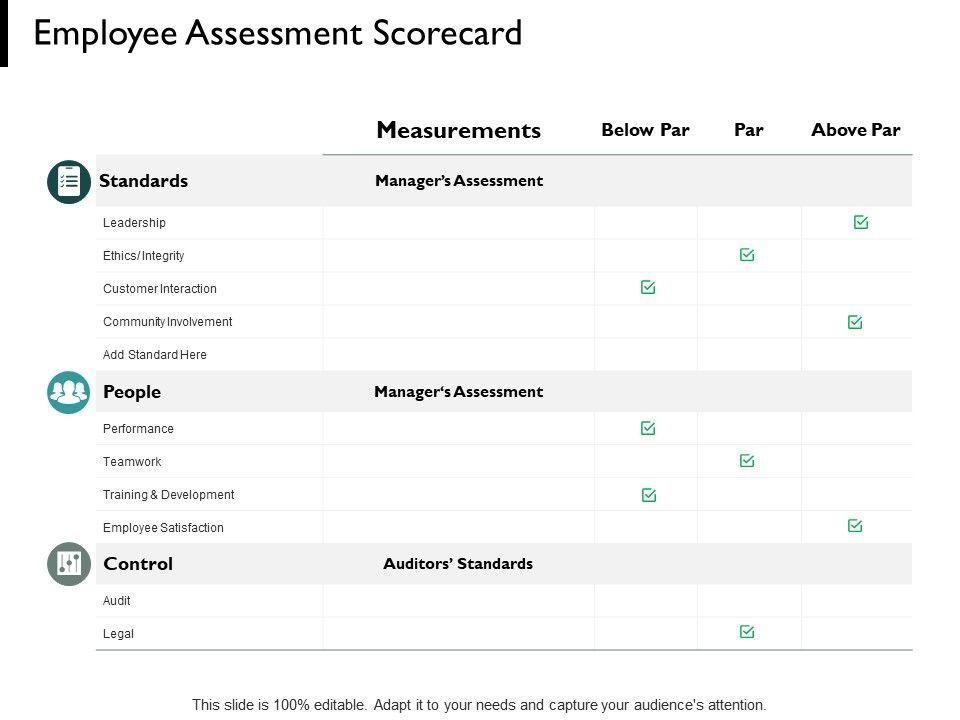Image resolution: width=960 pixels, height=720 pixels.
Task: Click the Auditors' Standards heading
Action: pos(458,564)
